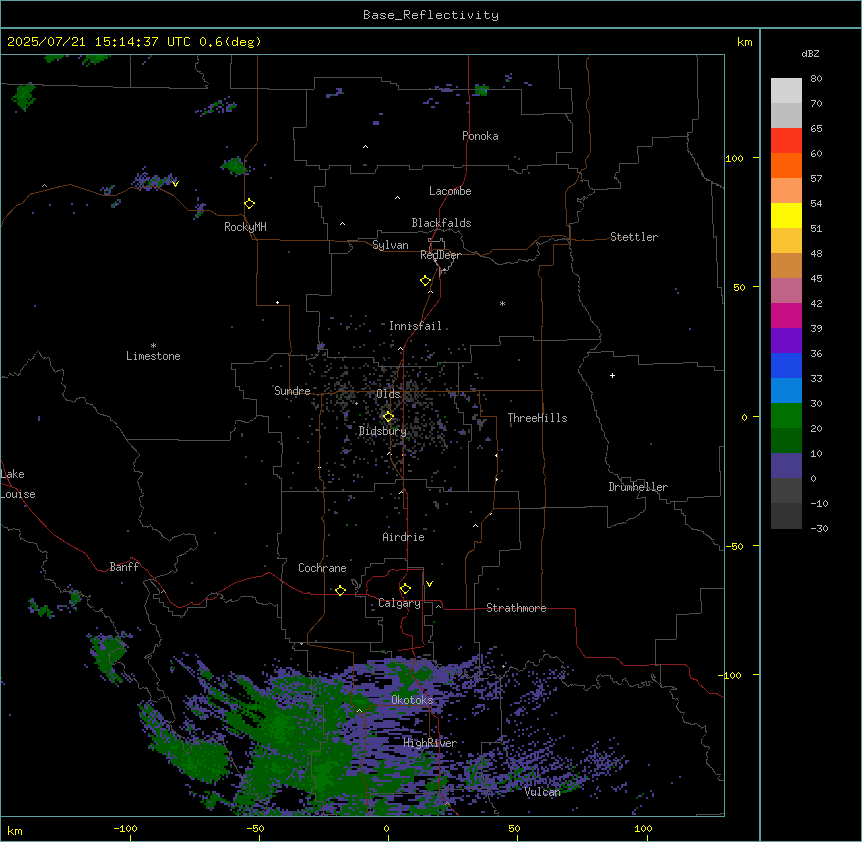Click the Airdrie city label
Viewport: 862px width, 842px height.
[x=403, y=537]
